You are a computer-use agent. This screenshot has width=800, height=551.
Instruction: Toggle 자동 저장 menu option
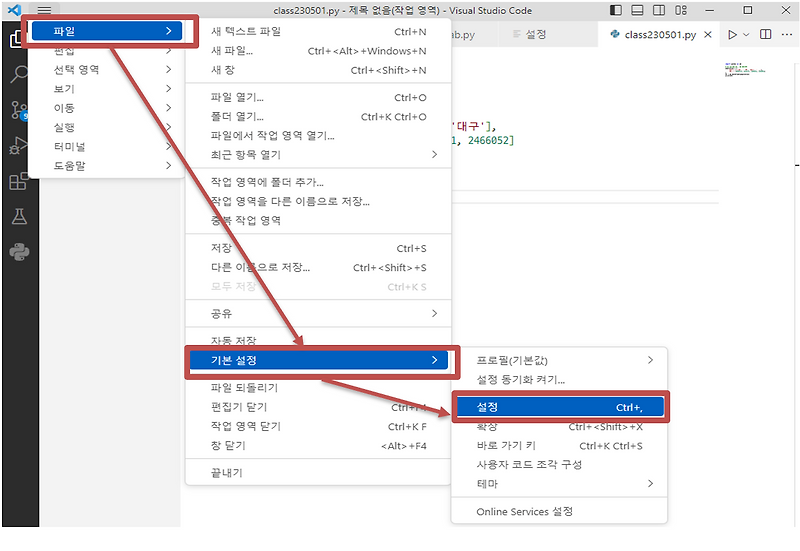click(318, 340)
